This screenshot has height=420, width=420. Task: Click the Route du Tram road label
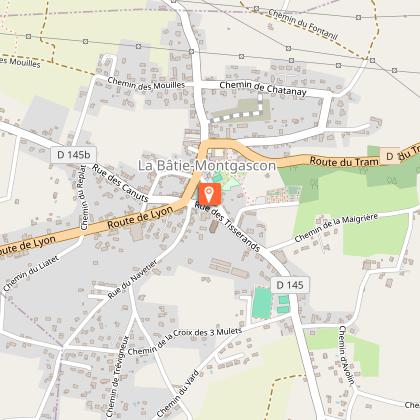(x=344, y=161)
